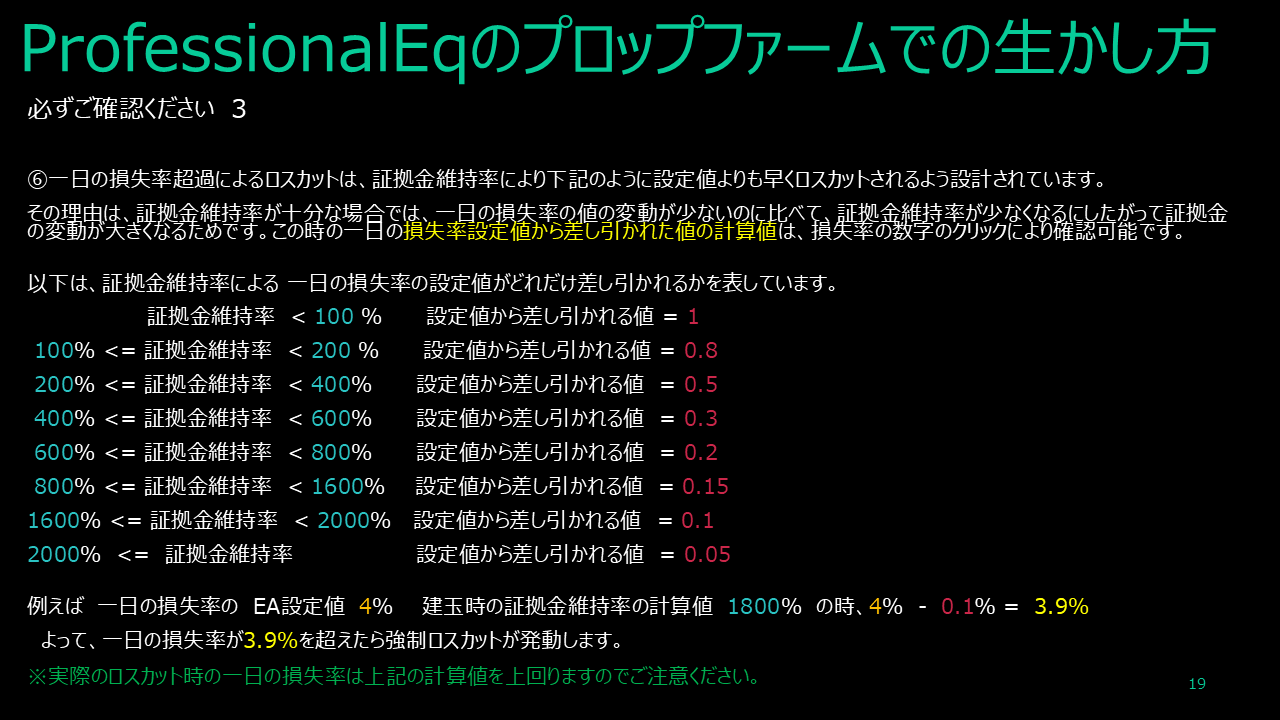
Task: Click the slide title "ProfessionalEqのプロップファームでの生かし方"
Action: 617,48
